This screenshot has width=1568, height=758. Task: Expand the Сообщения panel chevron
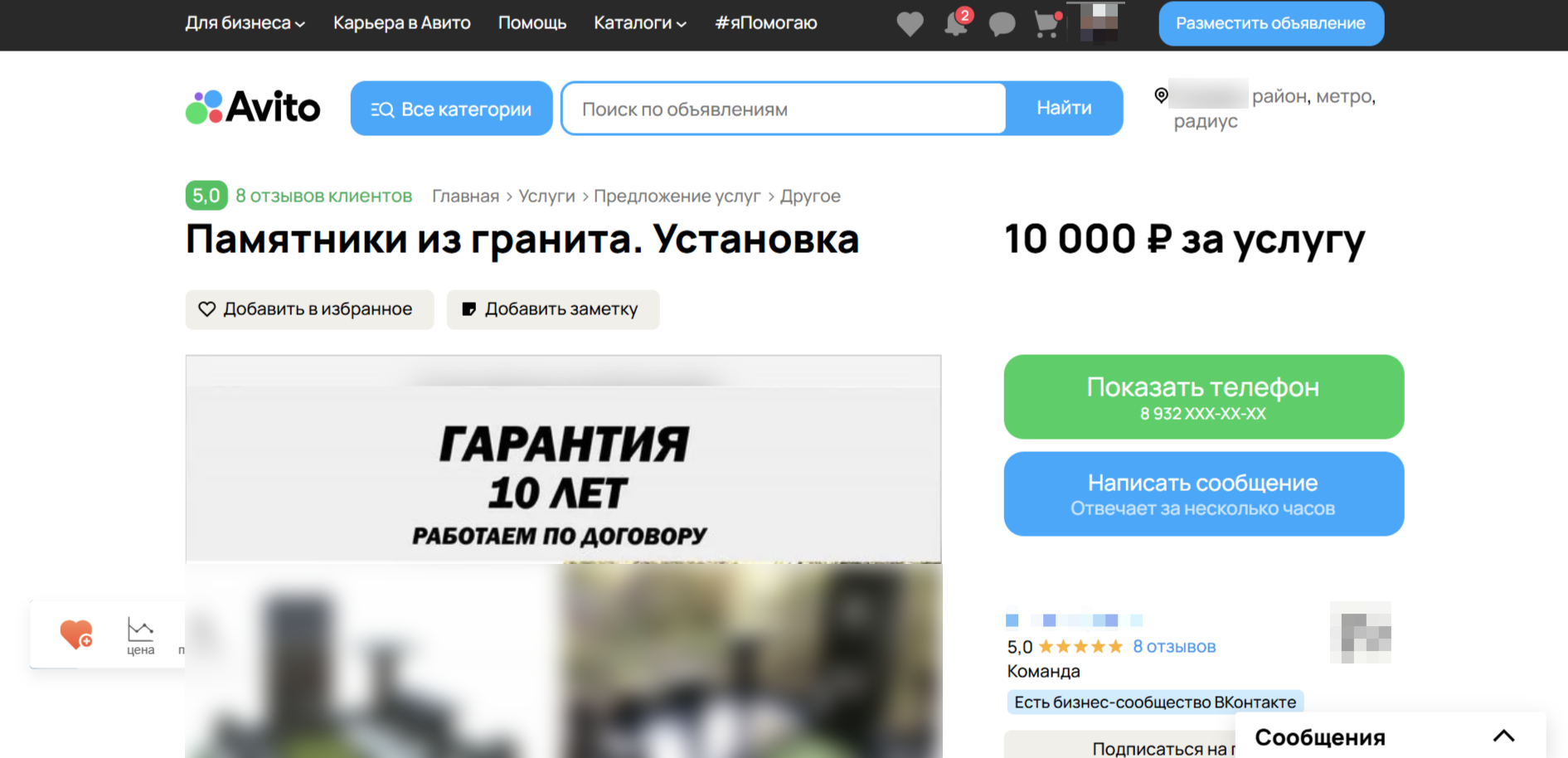(1503, 736)
